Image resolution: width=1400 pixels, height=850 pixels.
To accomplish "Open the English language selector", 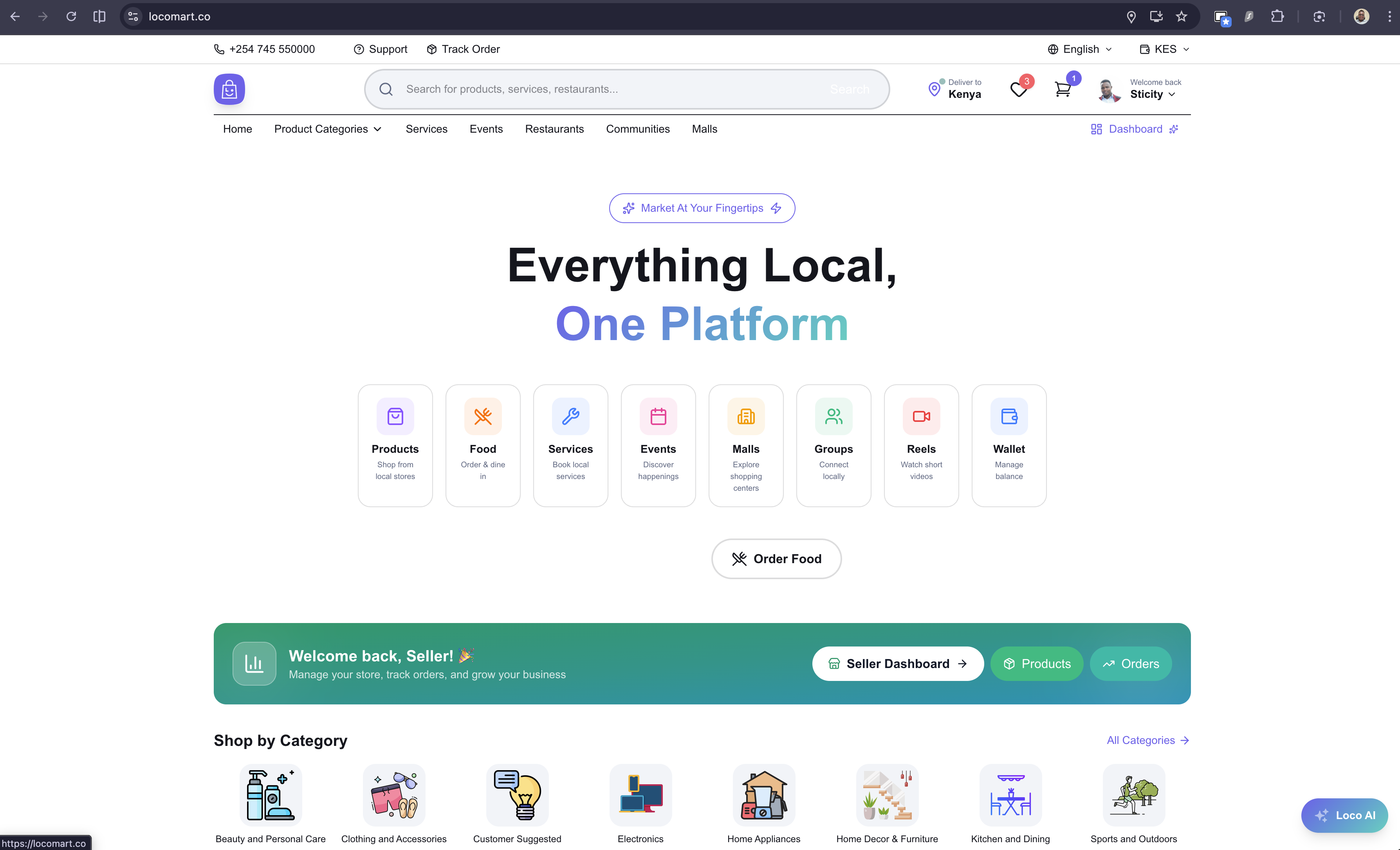I will [x=1079, y=49].
